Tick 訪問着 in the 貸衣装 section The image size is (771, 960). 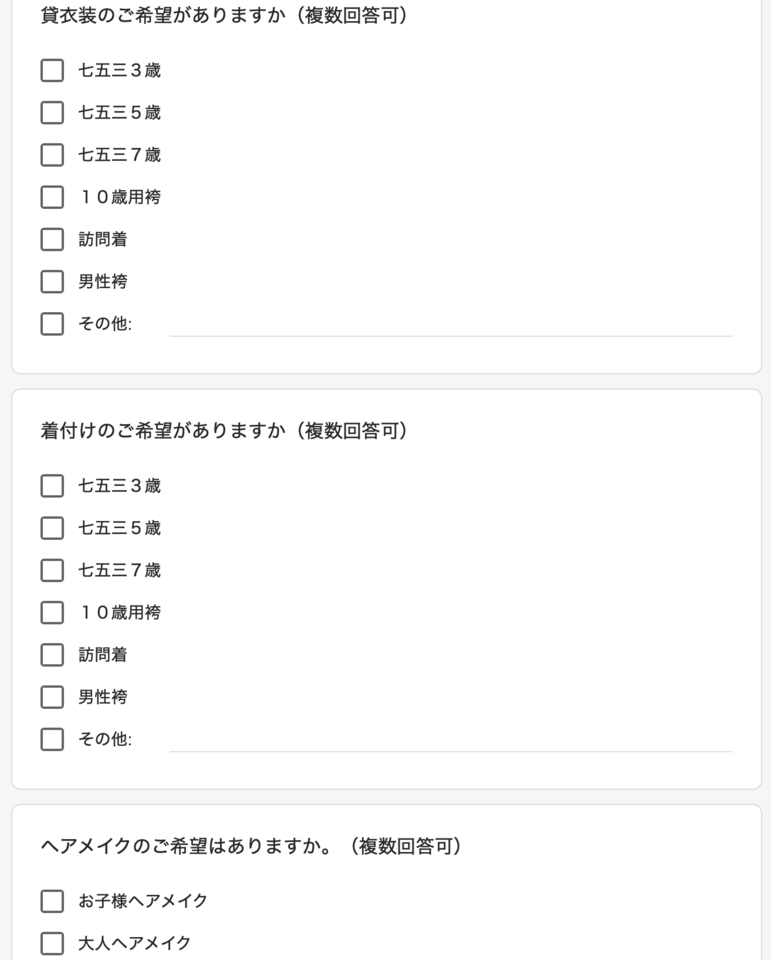pos(52,239)
